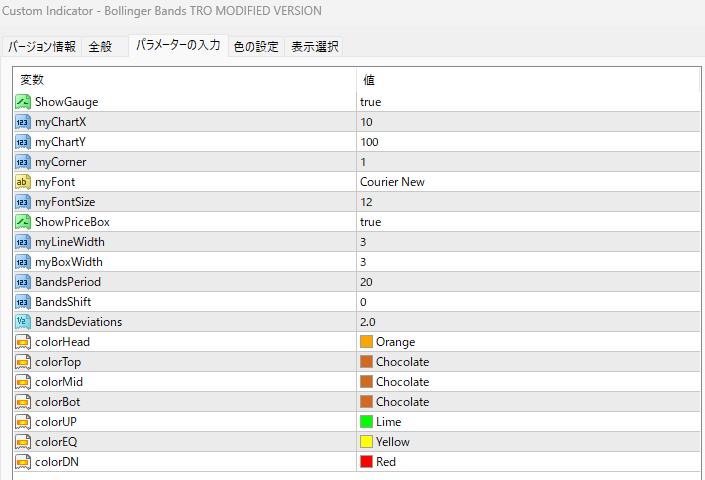Edit the Courier New font value
The height and width of the screenshot is (480, 705).
(392, 182)
